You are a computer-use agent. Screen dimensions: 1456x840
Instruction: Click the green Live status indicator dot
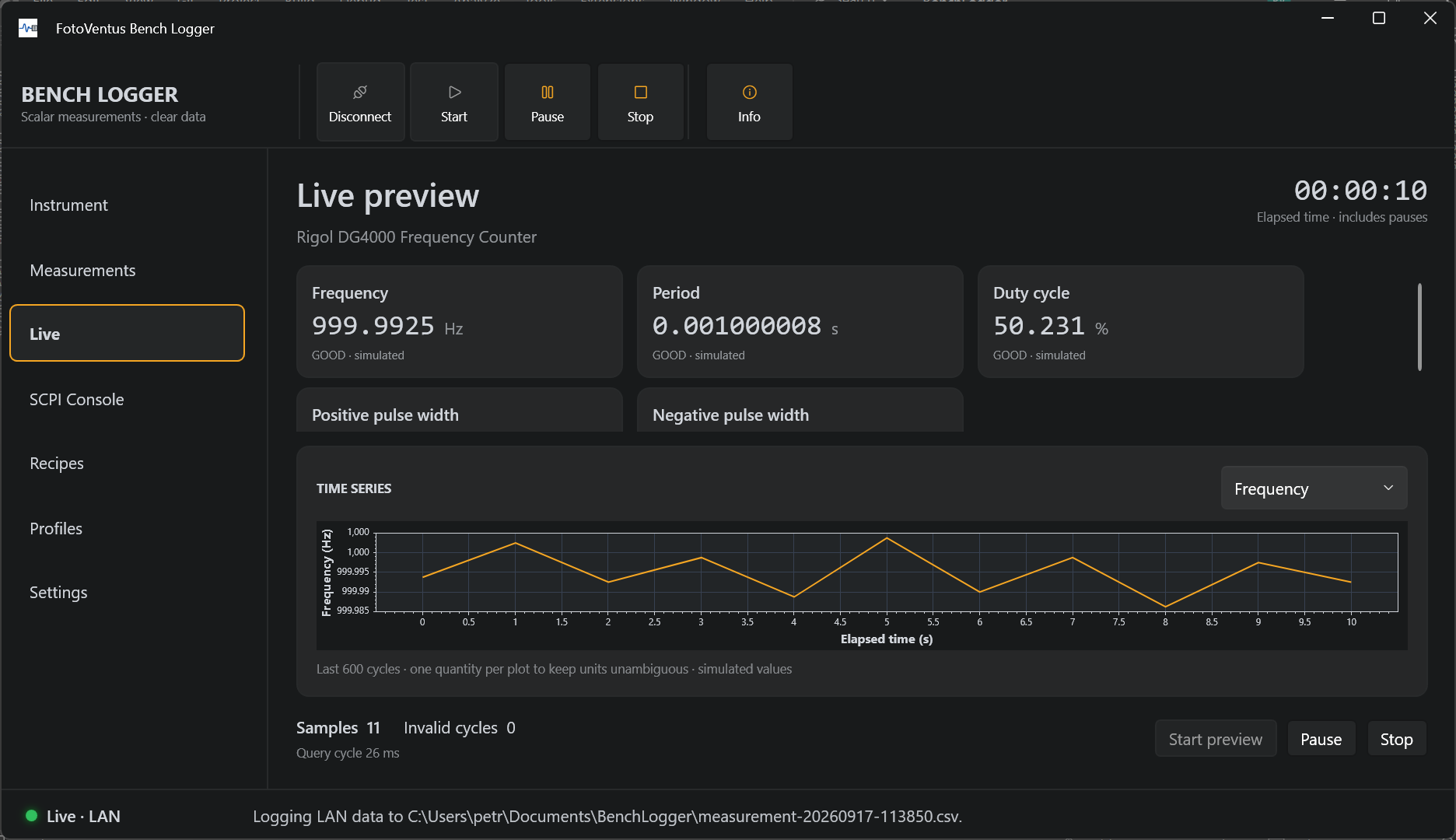pos(32,816)
